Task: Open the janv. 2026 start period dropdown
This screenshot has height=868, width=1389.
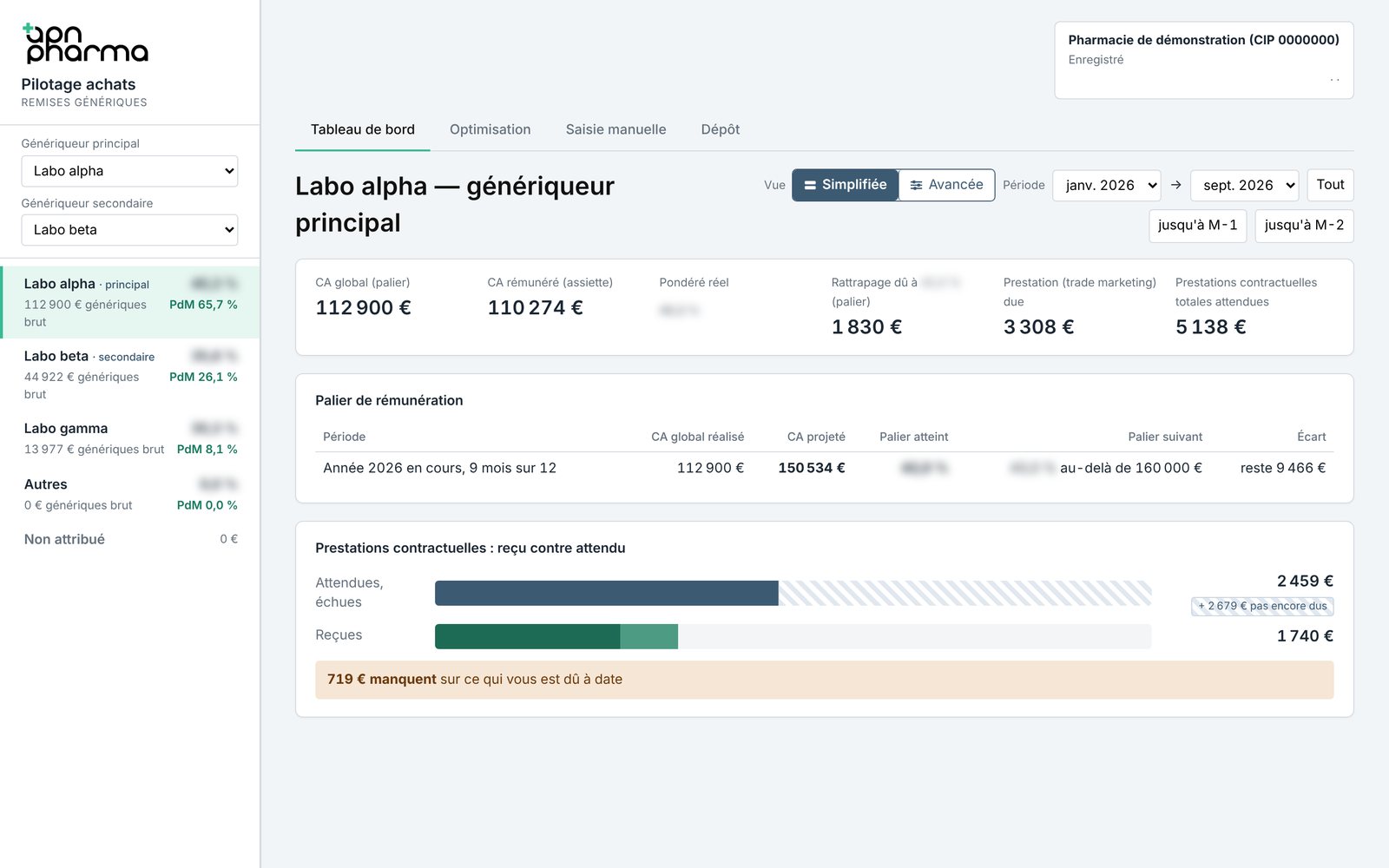Action: click(1107, 185)
